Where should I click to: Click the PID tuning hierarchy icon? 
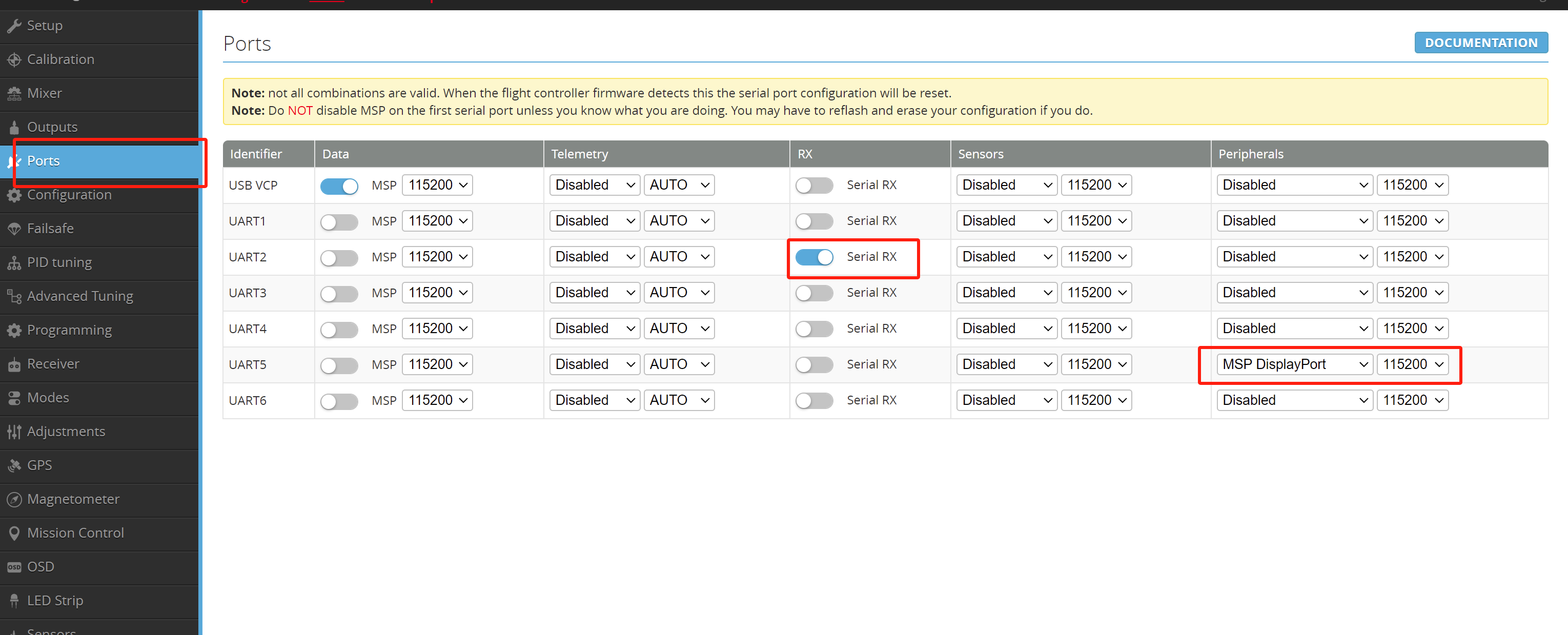click(x=14, y=262)
